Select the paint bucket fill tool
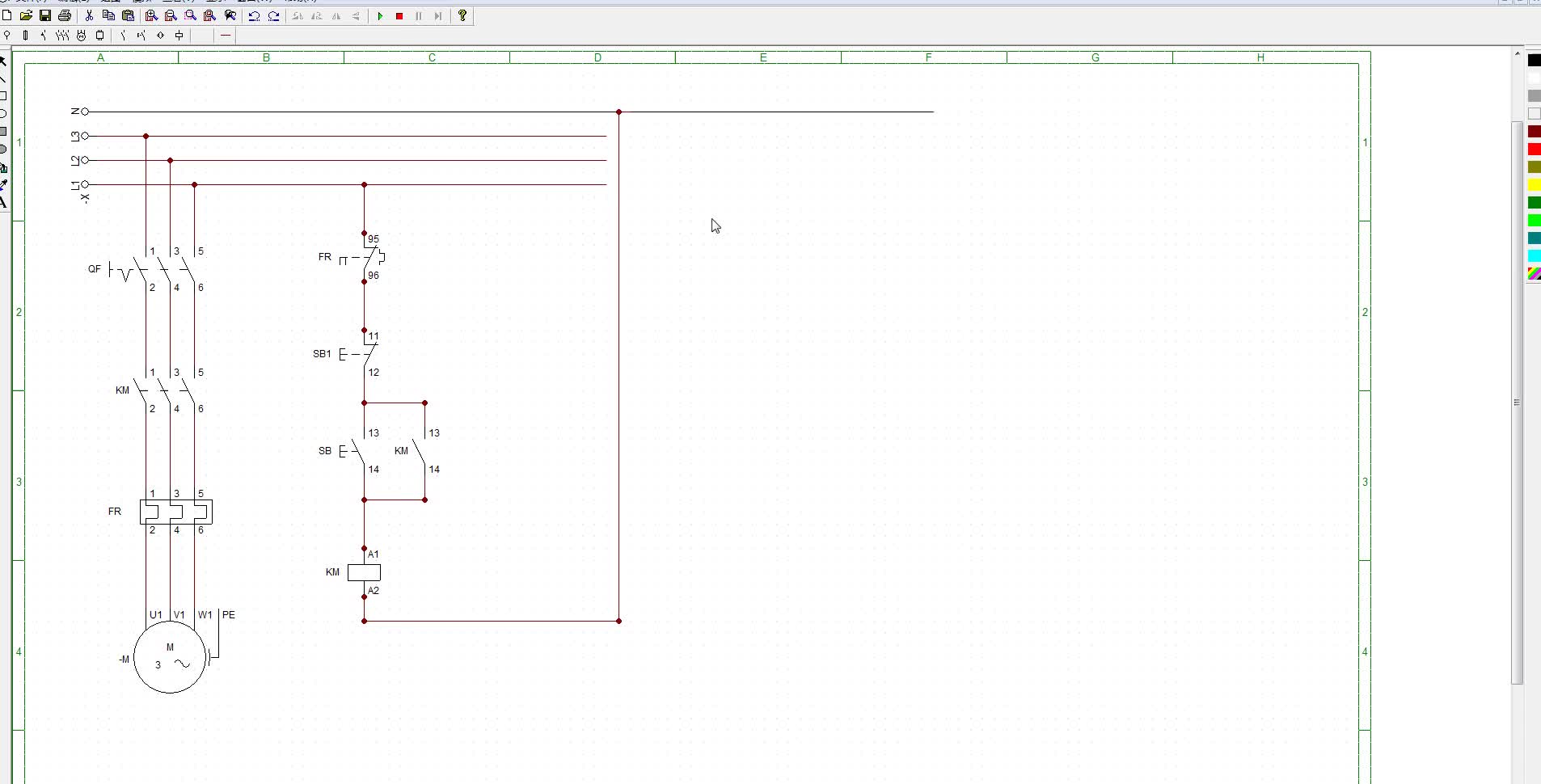 point(3,167)
